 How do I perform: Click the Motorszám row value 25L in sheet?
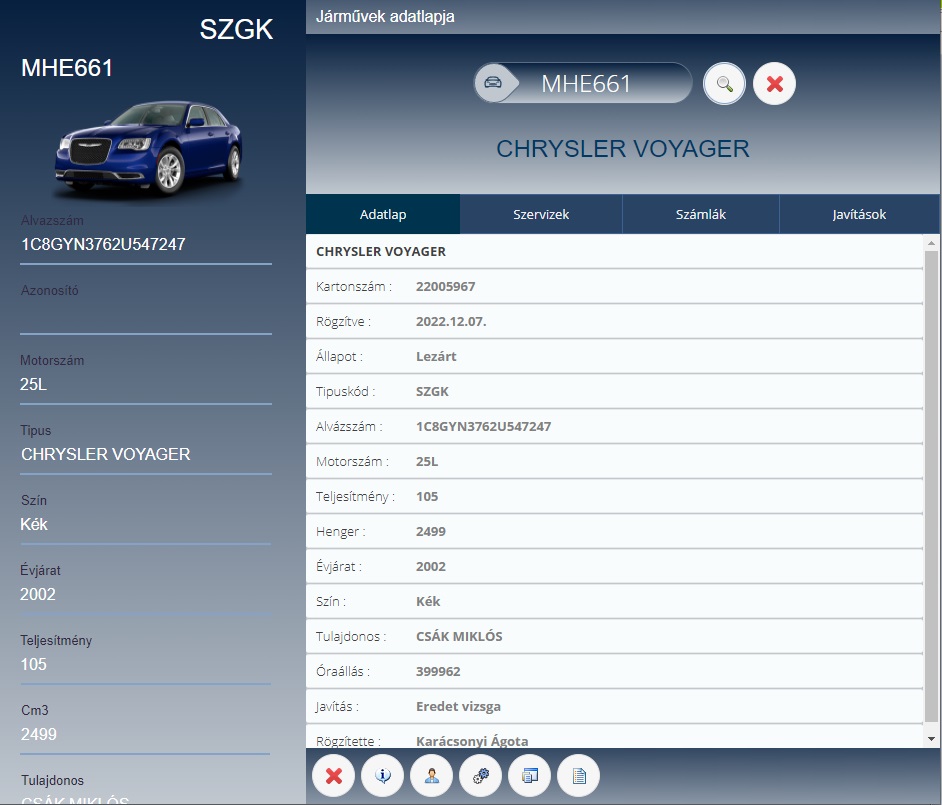pos(427,461)
